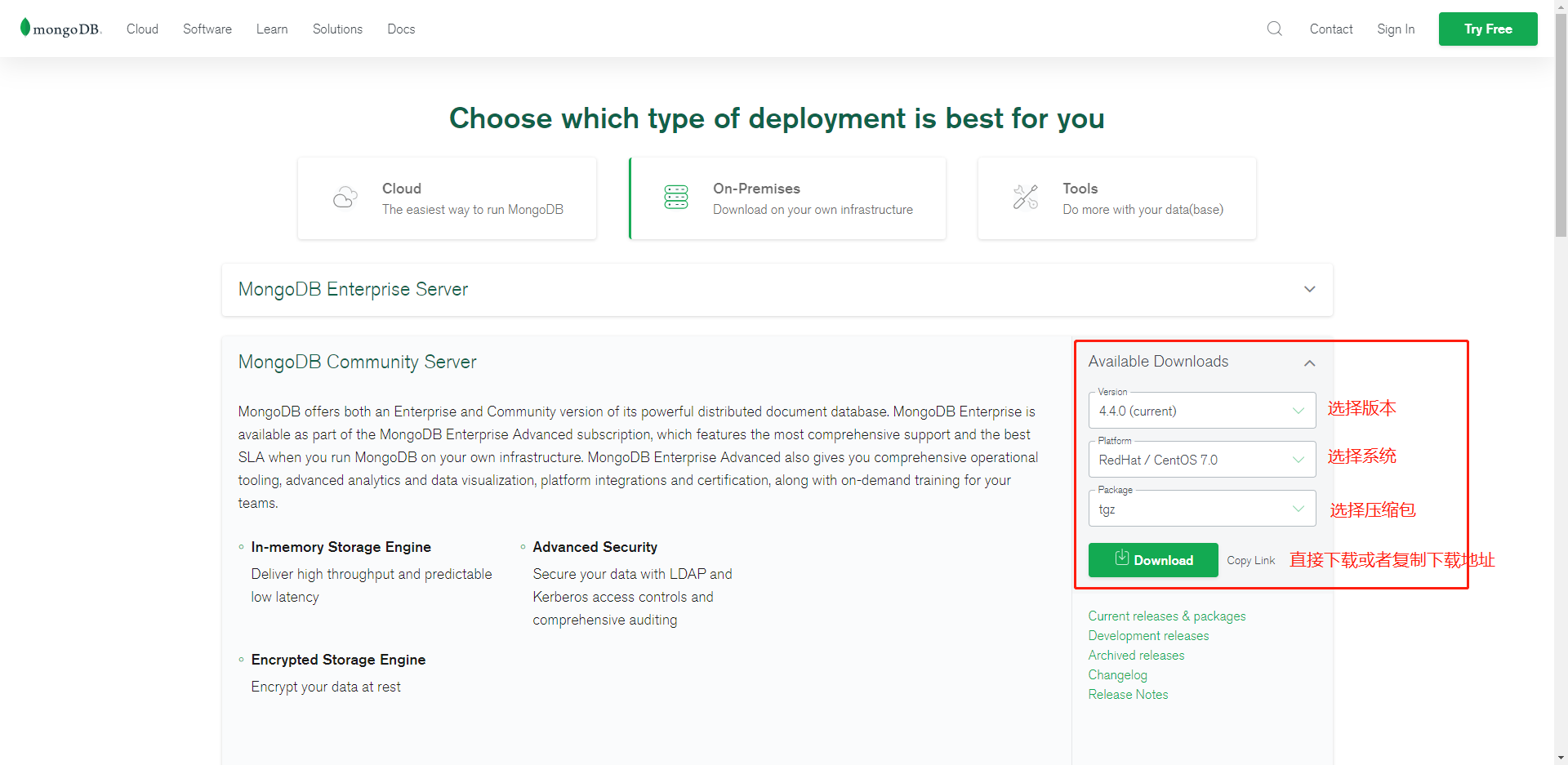This screenshot has height=765, width=1568.
Task: Click the download arrow icon on Download button
Action: tap(1122, 558)
